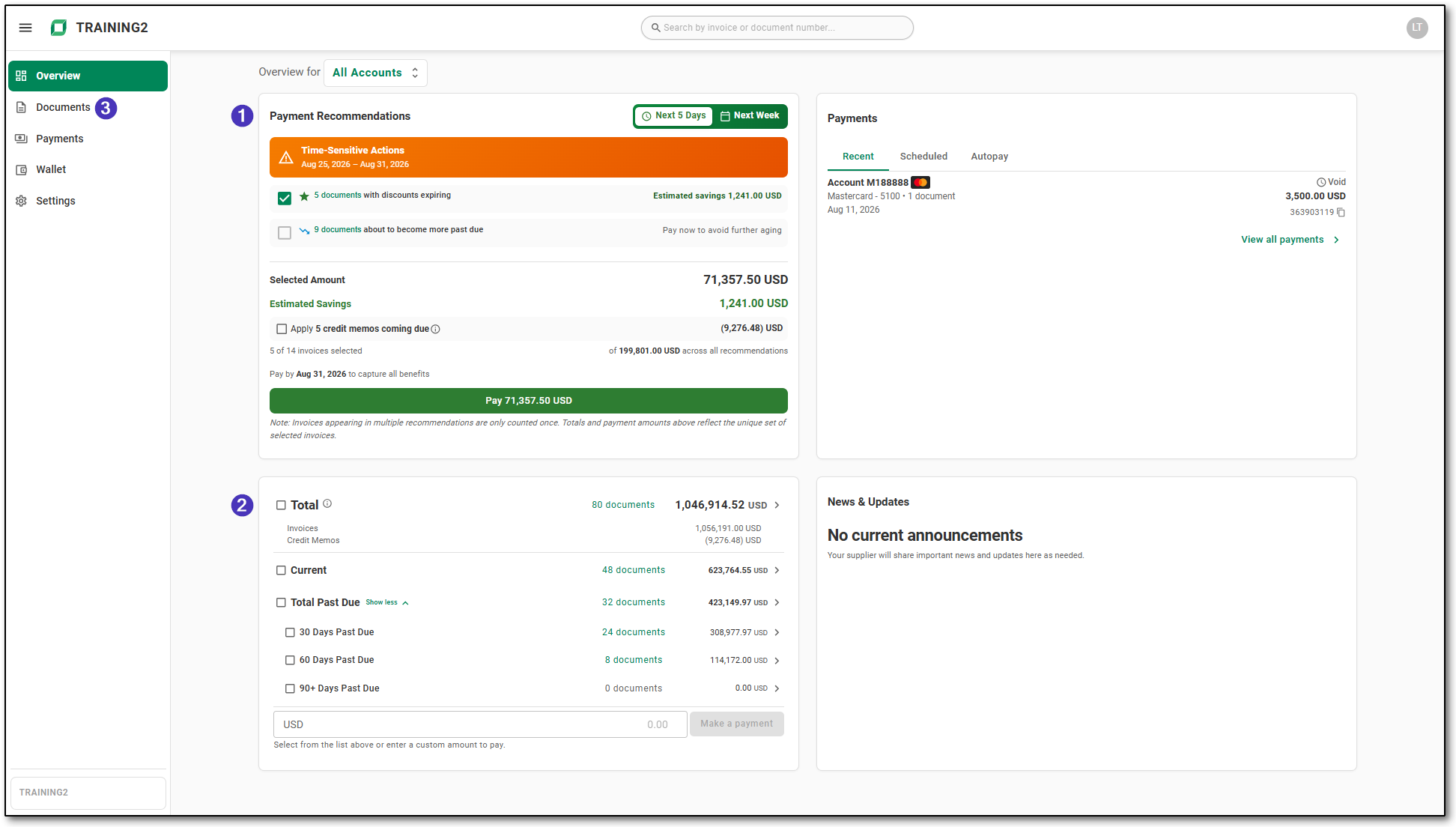
Task: Click the Payments sidebar icon
Action: [x=21, y=139]
